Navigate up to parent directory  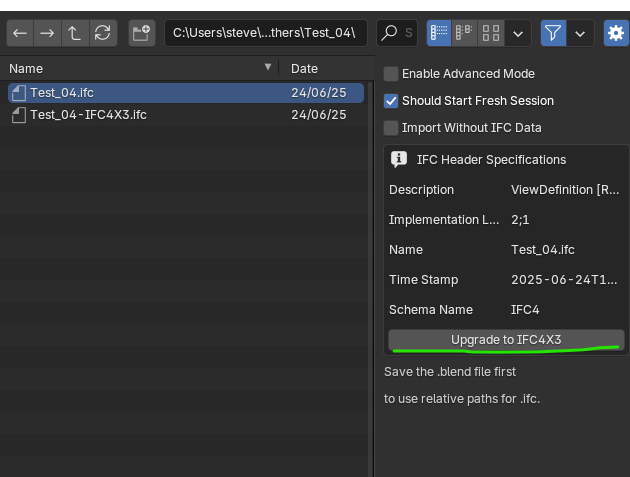click(75, 33)
